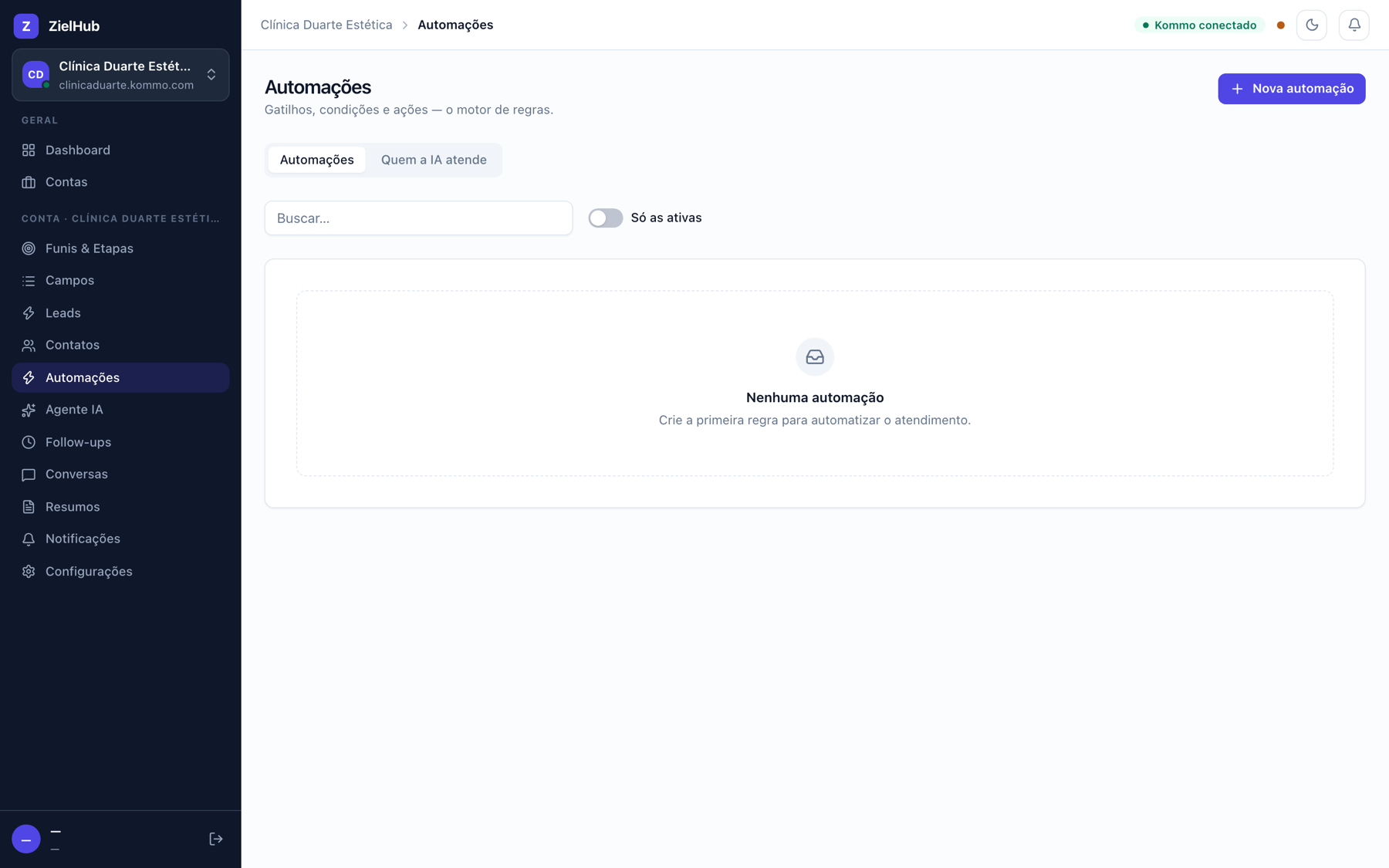
Task: Toggle dark mode with the moon icon
Action: point(1312,25)
